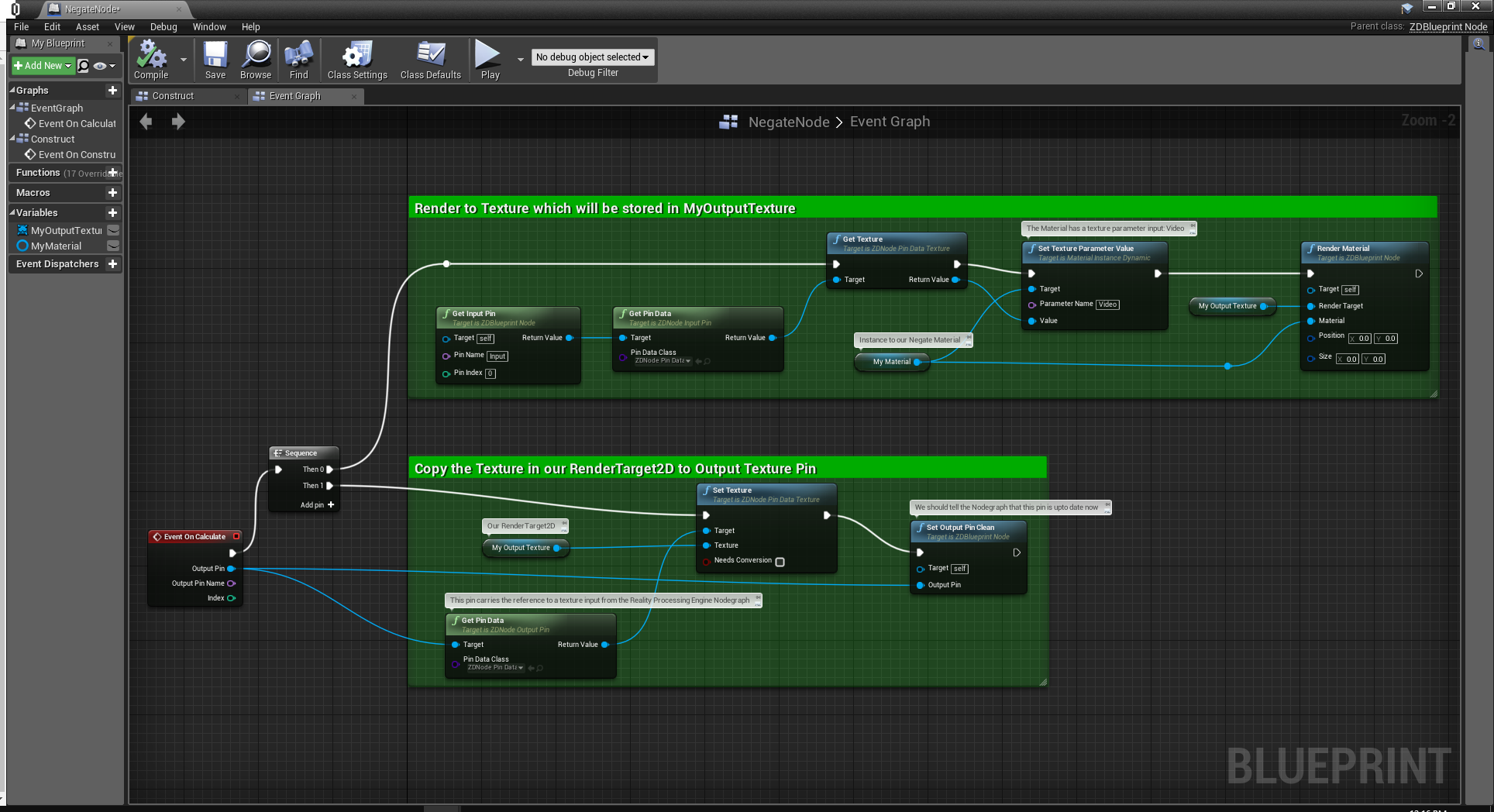Viewport: 1494px width, 812px height.
Task: Navigate forward with right arrow icon
Action: pyautogui.click(x=178, y=122)
